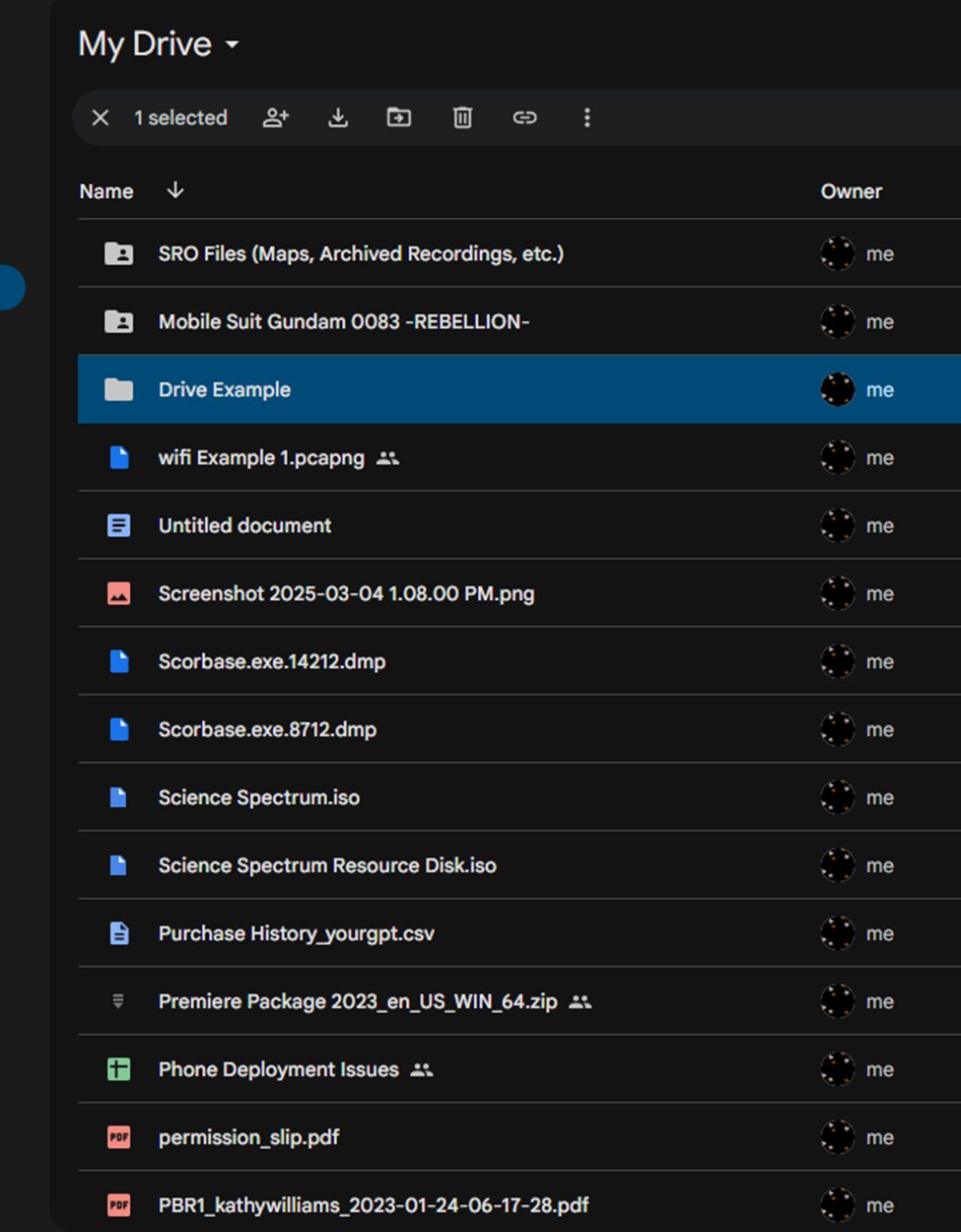The image size is (961, 1232).
Task: Click the Drive Example folder icon
Action: click(x=119, y=389)
